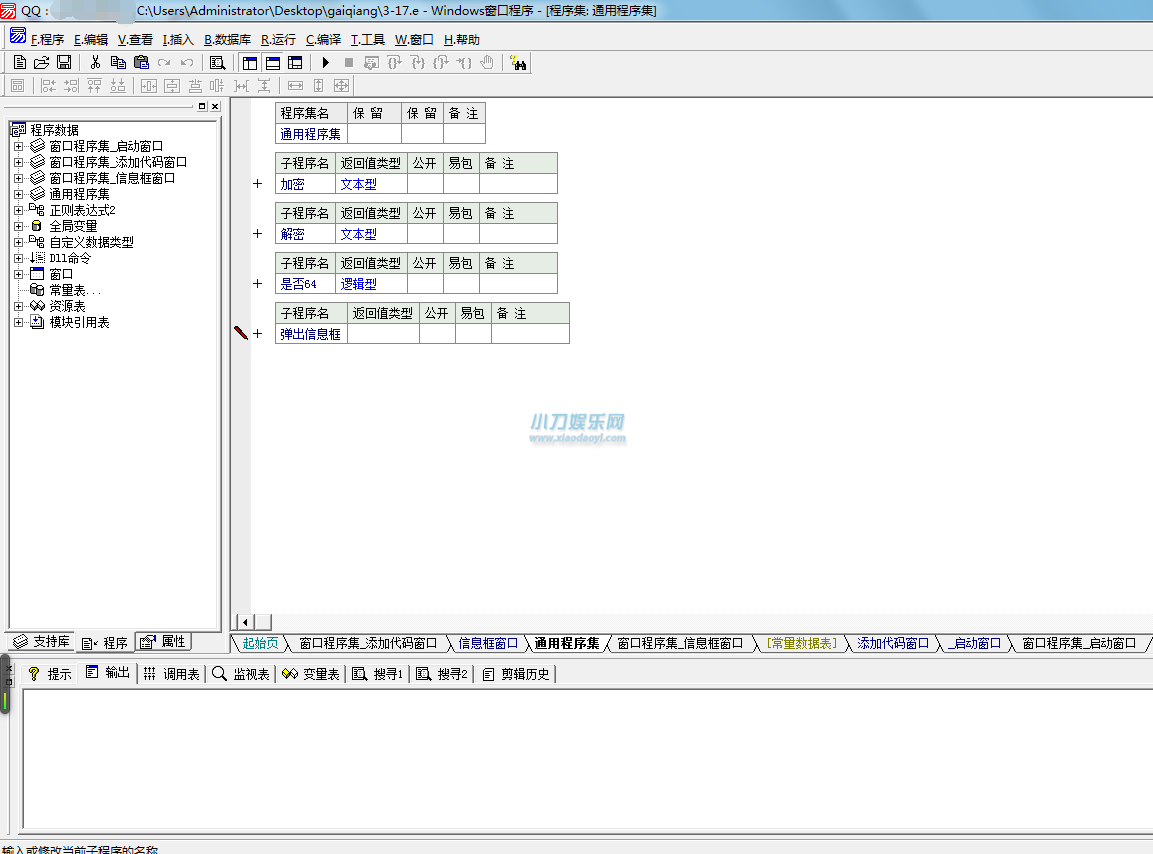1153x854 pixels.
Task: Open the [常量数据表] document tab
Action: coord(802,644)
